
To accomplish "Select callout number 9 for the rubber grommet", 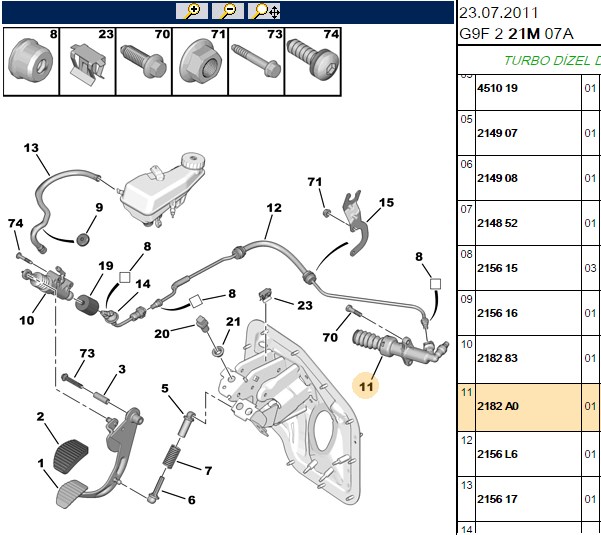I will point(99,207).
